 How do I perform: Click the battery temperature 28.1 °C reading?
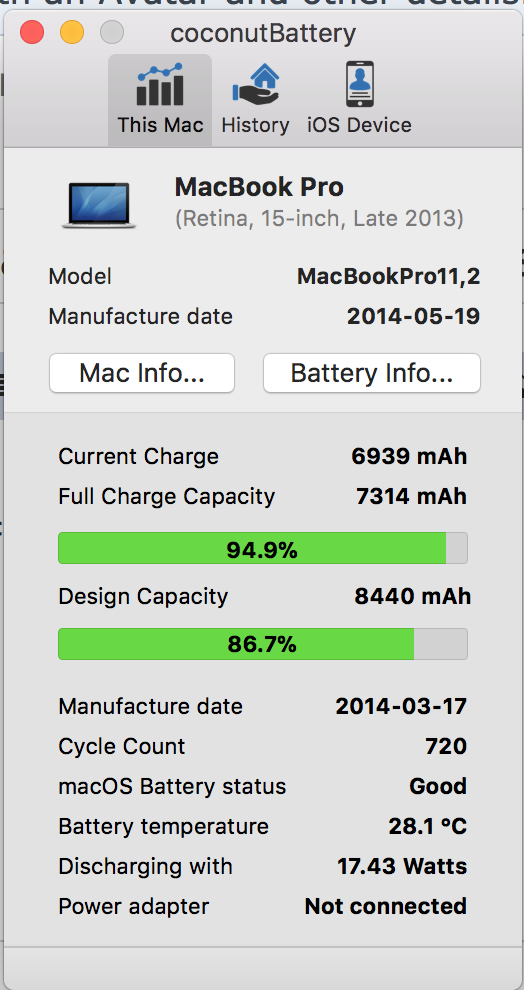(427, 826)
